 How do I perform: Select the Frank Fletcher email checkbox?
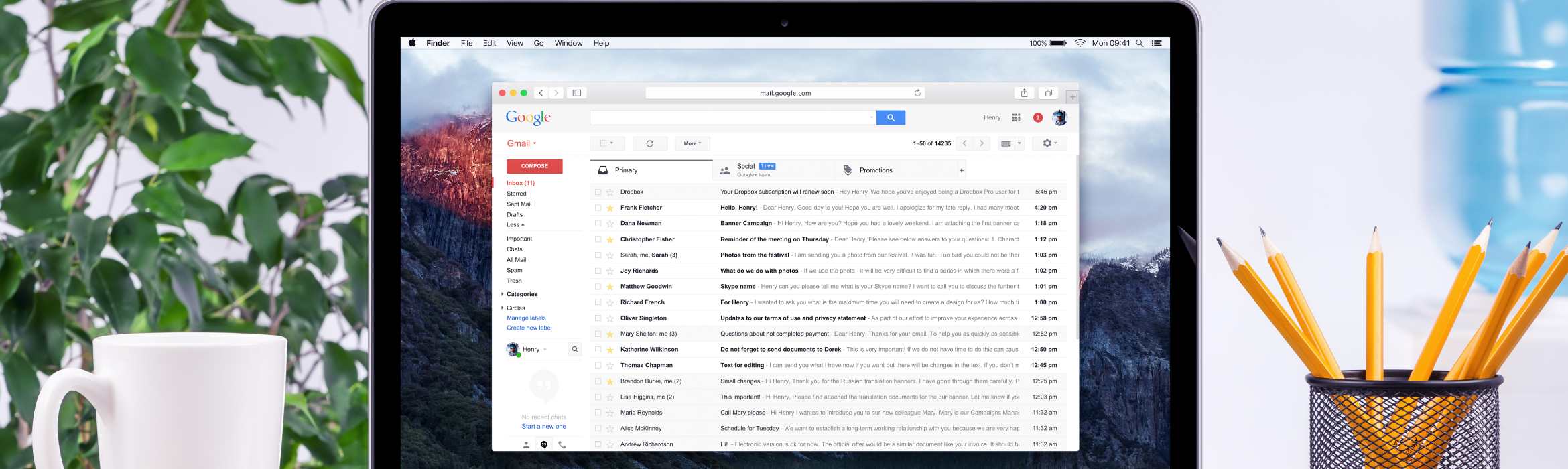pyautogui.click(x=598, y=208)
